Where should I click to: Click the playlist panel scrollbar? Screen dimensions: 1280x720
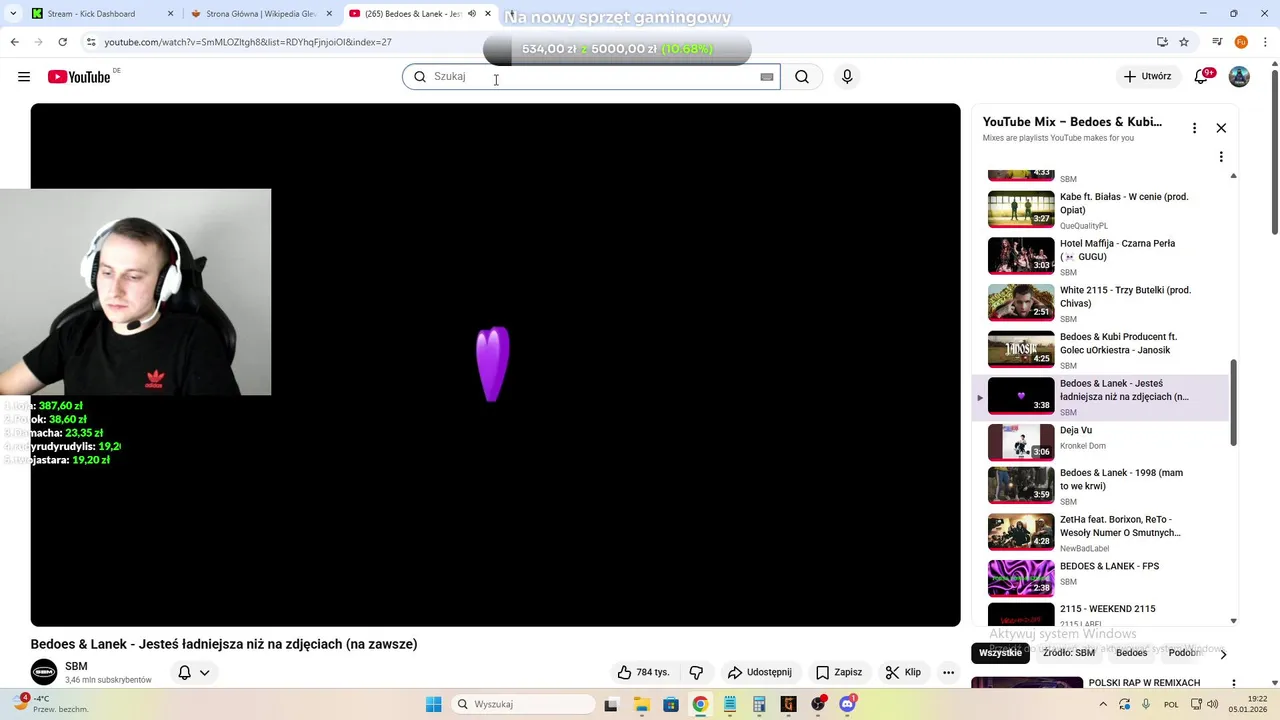1233,402
